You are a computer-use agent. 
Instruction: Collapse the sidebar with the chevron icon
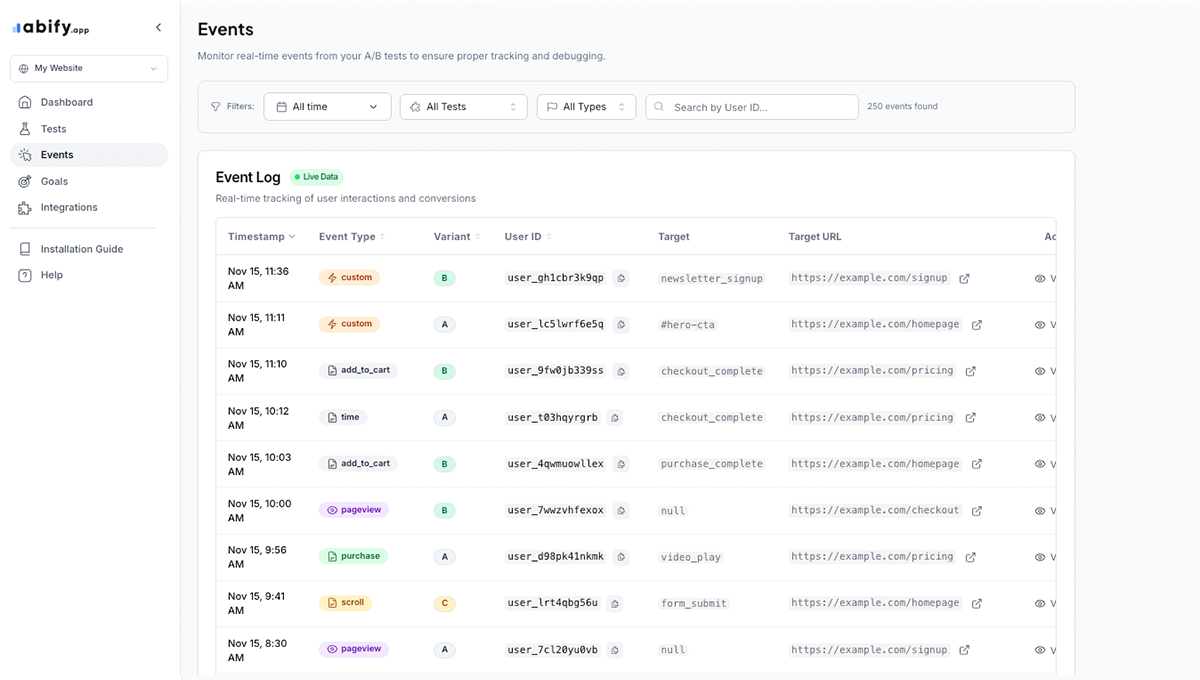pyautogui.click(x=158, y=28)
